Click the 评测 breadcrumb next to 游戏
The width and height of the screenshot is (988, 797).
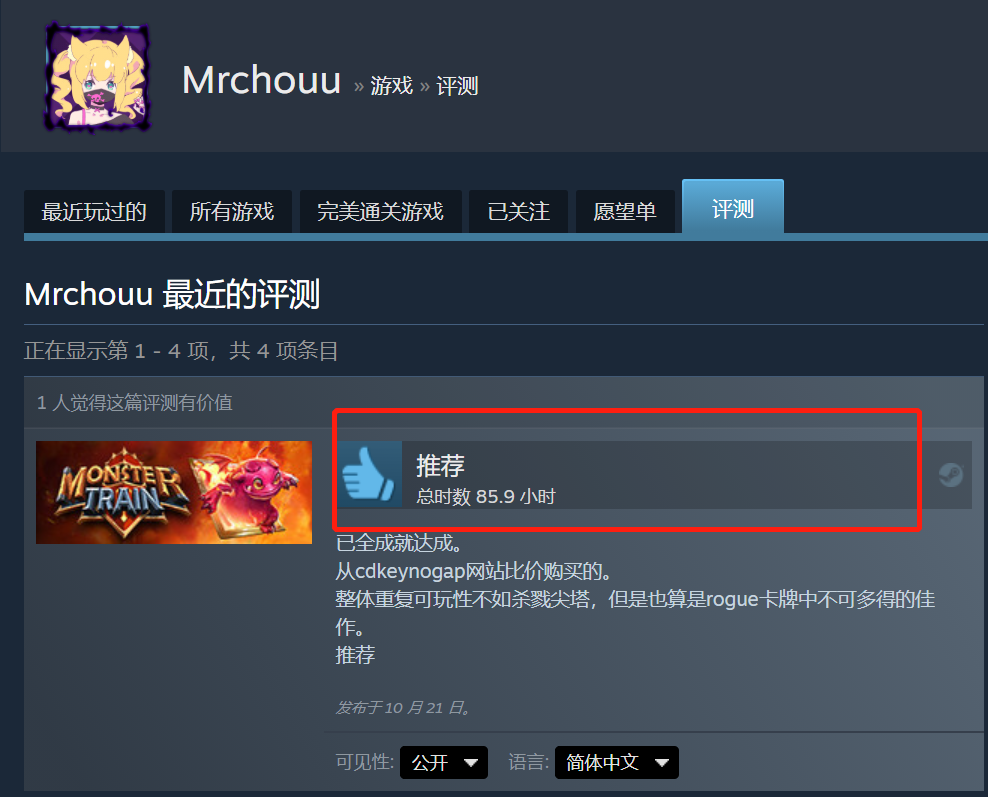pyautogui.click(x=457, y=86)
